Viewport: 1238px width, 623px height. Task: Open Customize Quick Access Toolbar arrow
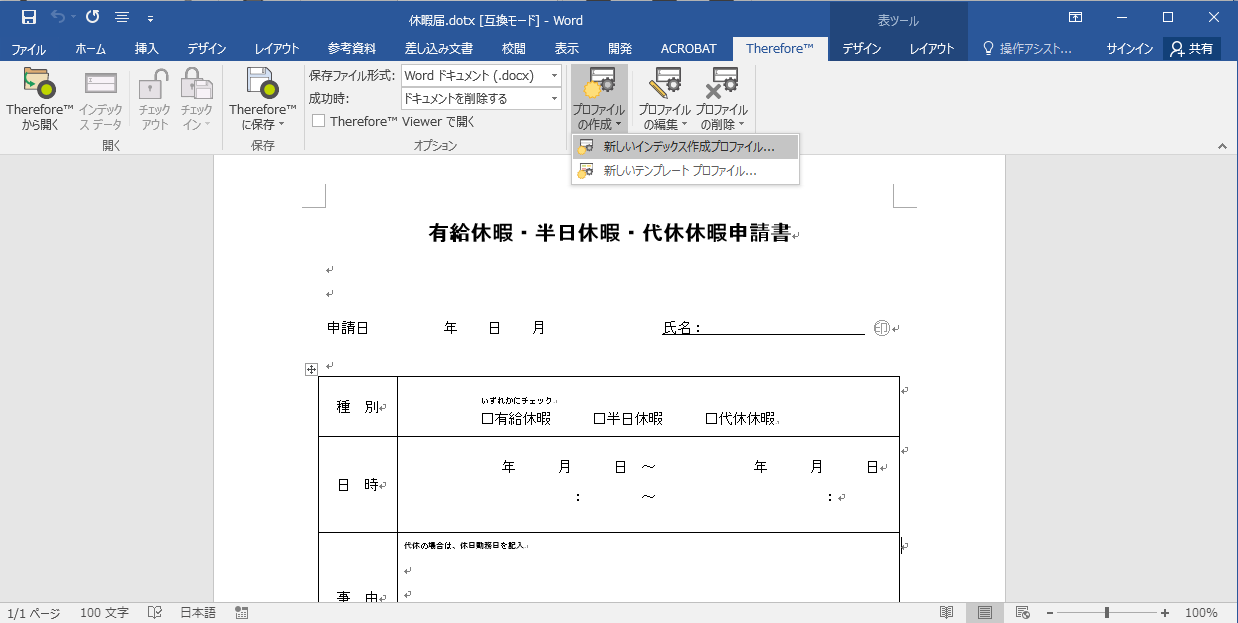pyautogui.click(x=150, y=18)
